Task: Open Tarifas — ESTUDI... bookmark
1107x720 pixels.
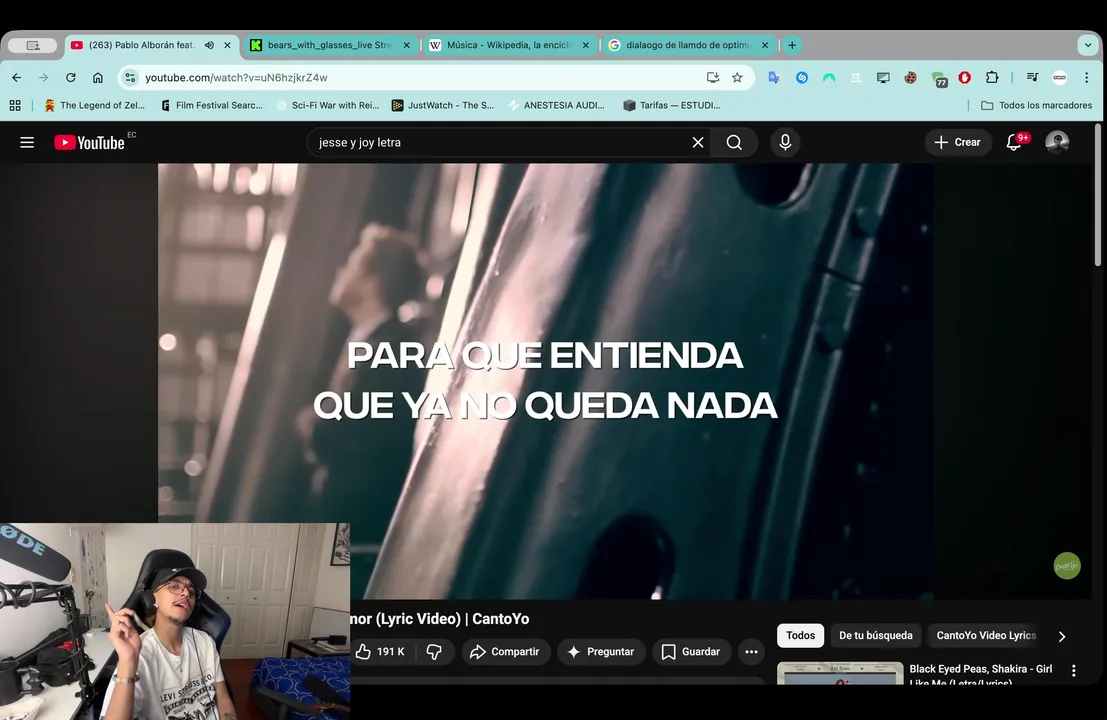Action: [x=672, y=105]
